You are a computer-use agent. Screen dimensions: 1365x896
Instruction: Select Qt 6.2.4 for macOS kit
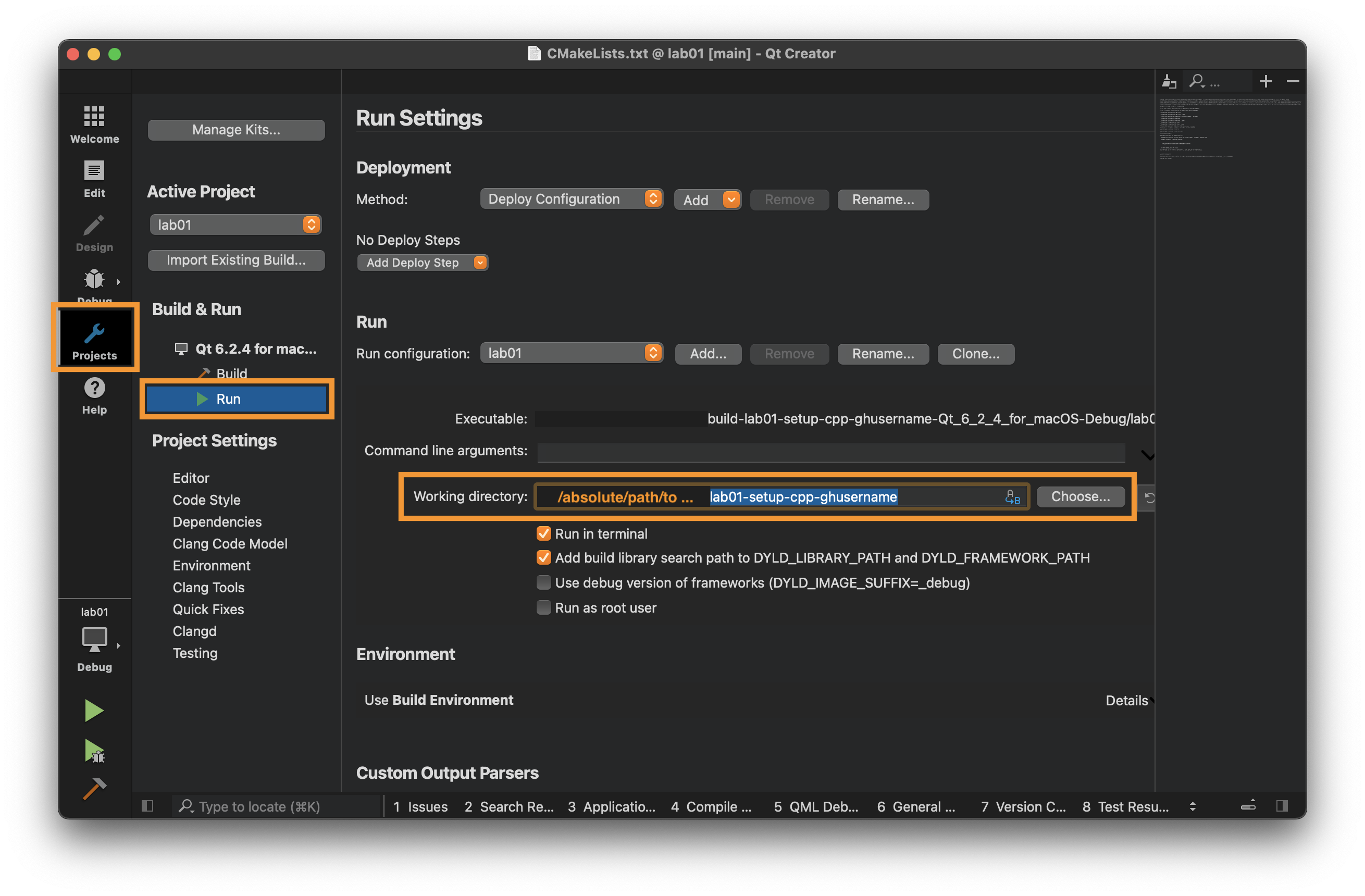click(x=246, y=349)
